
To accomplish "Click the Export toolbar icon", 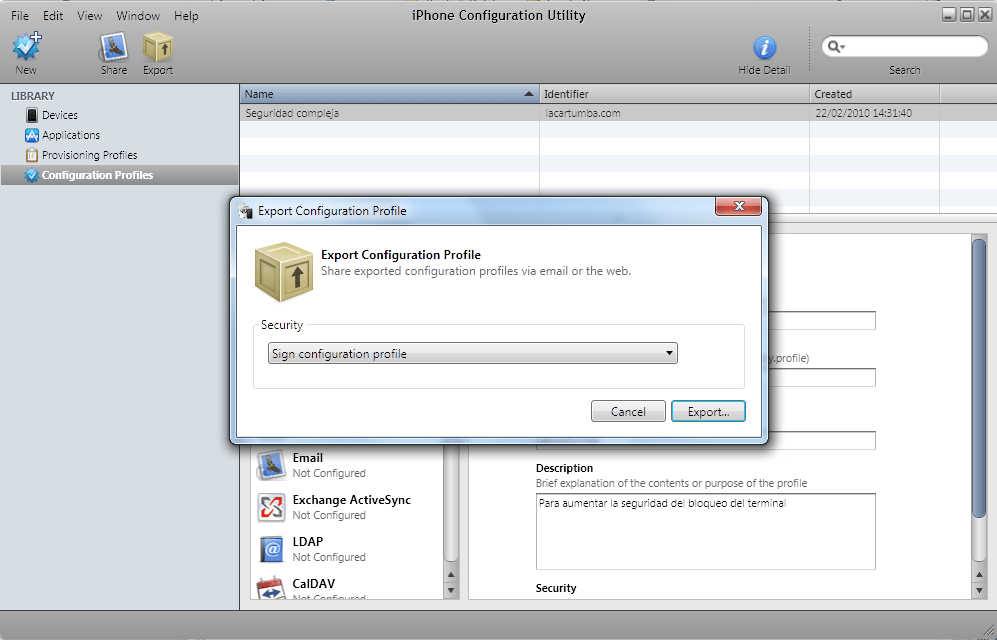I will pyautogui.click(x=158, y=46).
